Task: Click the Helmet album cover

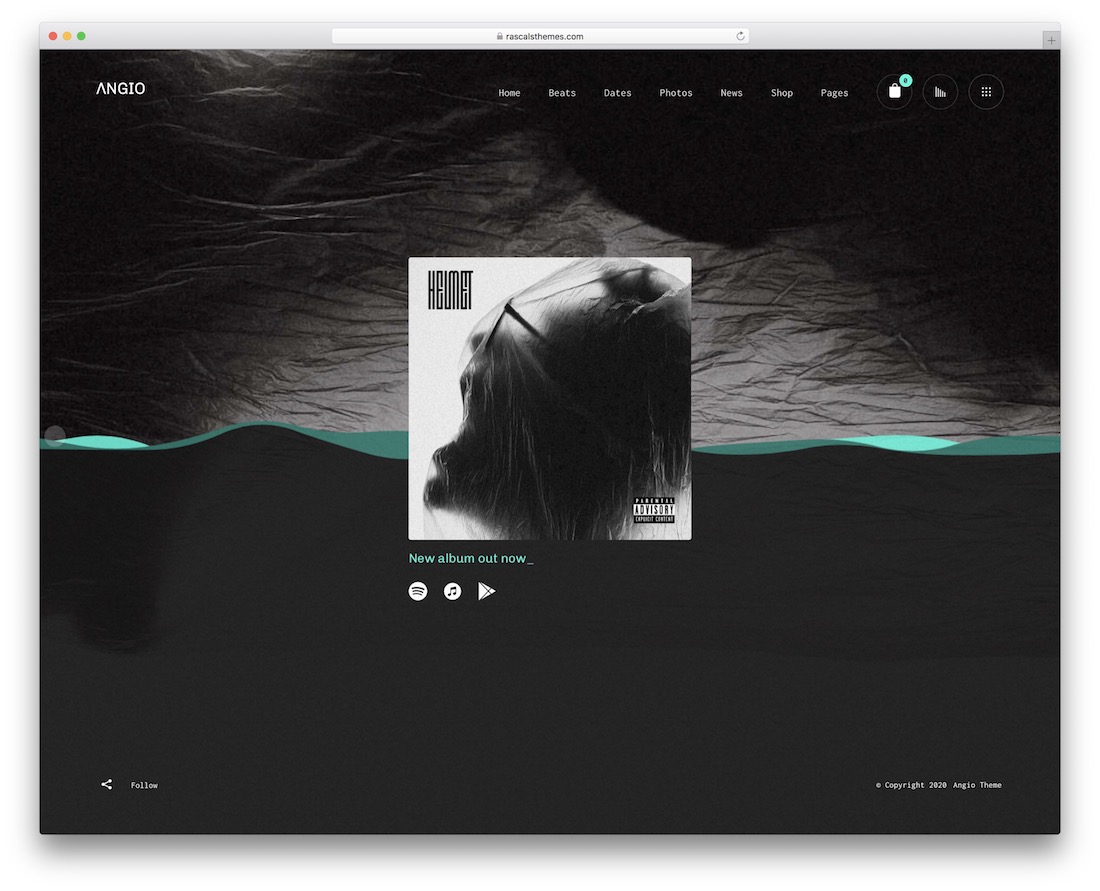Action: pos(550,398)
